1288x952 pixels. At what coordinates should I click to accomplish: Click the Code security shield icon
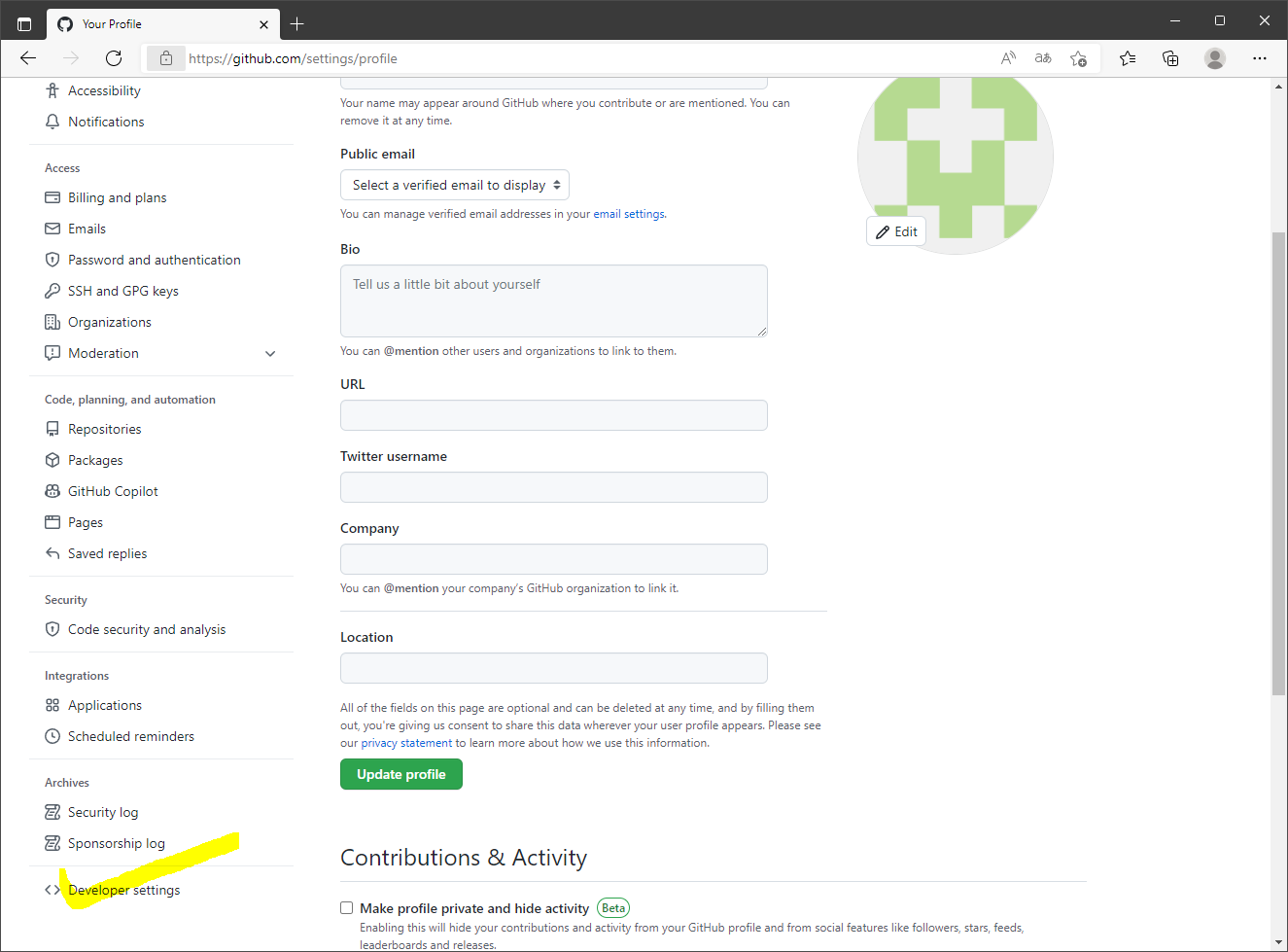(x=52, y=629)
